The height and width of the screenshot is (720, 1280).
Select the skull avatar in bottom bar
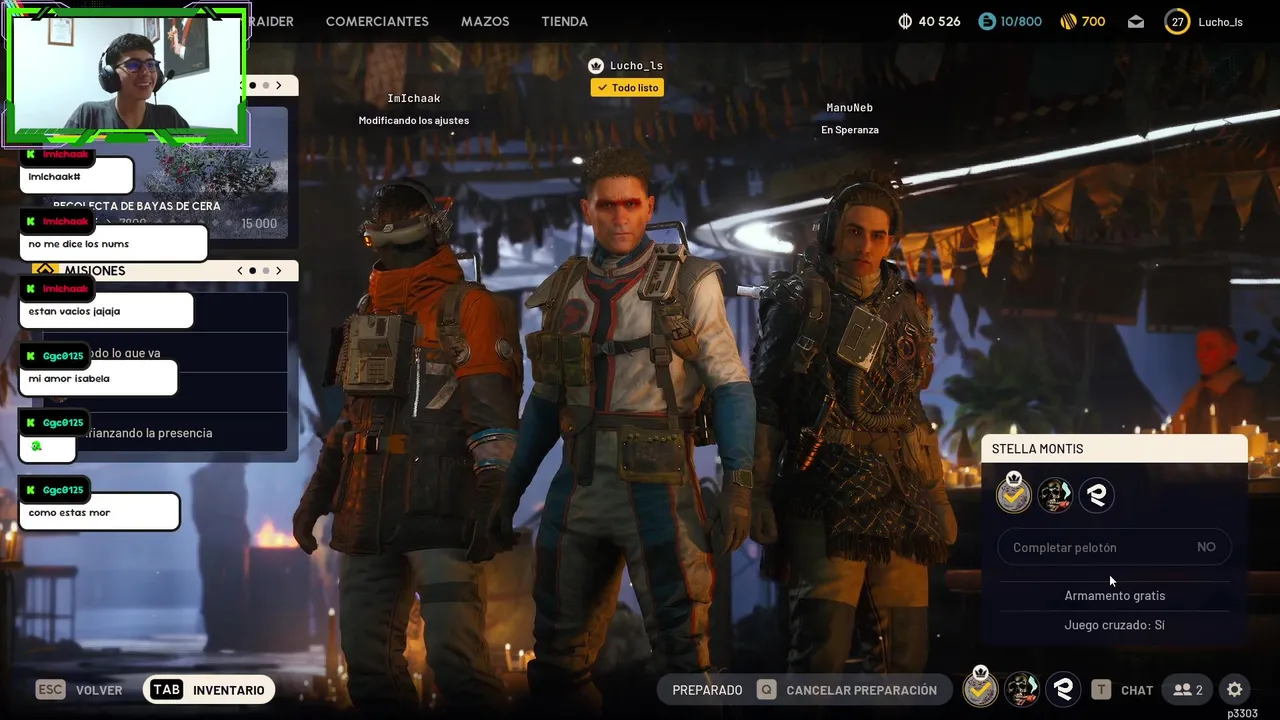[x=1021, y=690]
